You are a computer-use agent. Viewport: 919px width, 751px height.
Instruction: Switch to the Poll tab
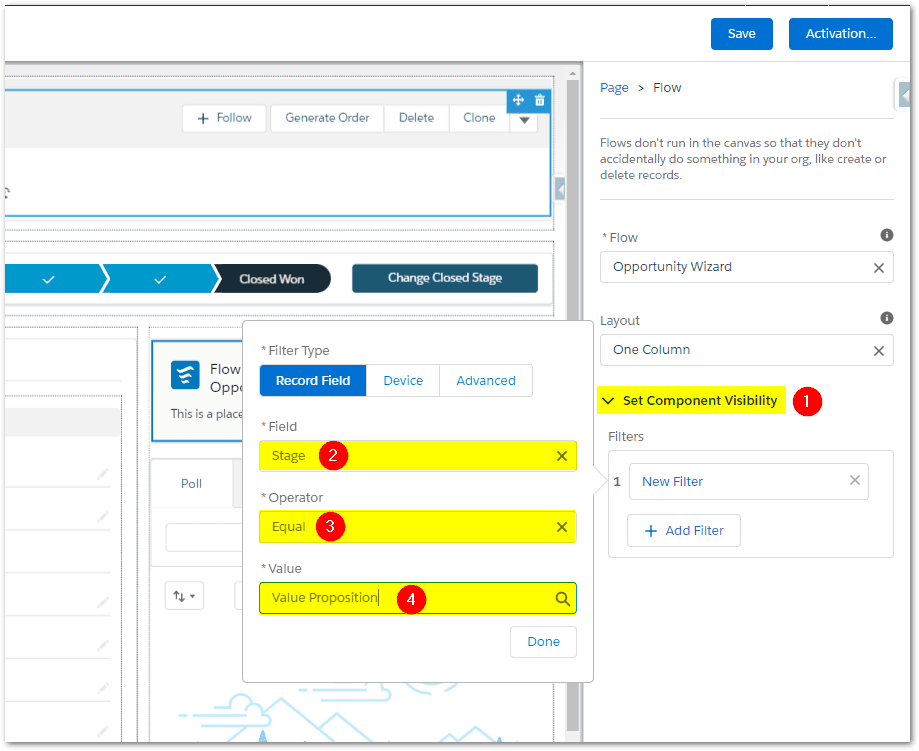click(x=191, y=483)
